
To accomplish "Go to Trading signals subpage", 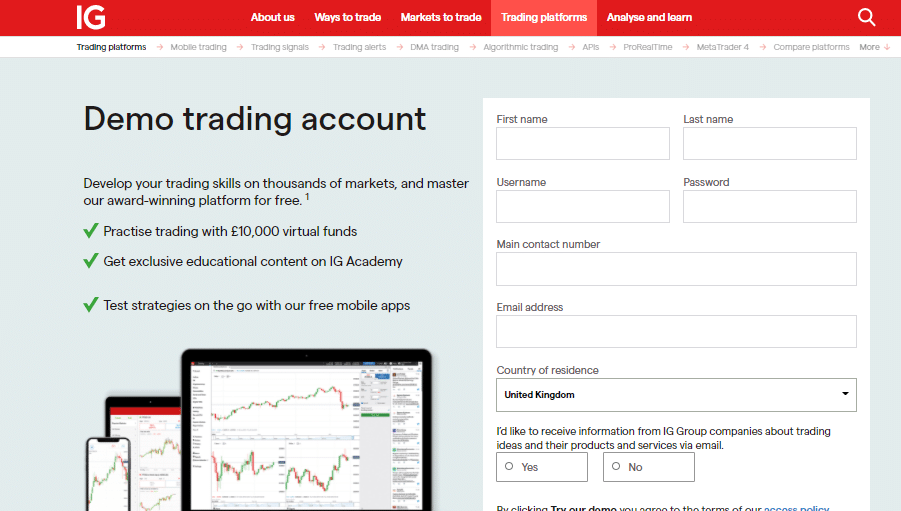I will 280,47.
